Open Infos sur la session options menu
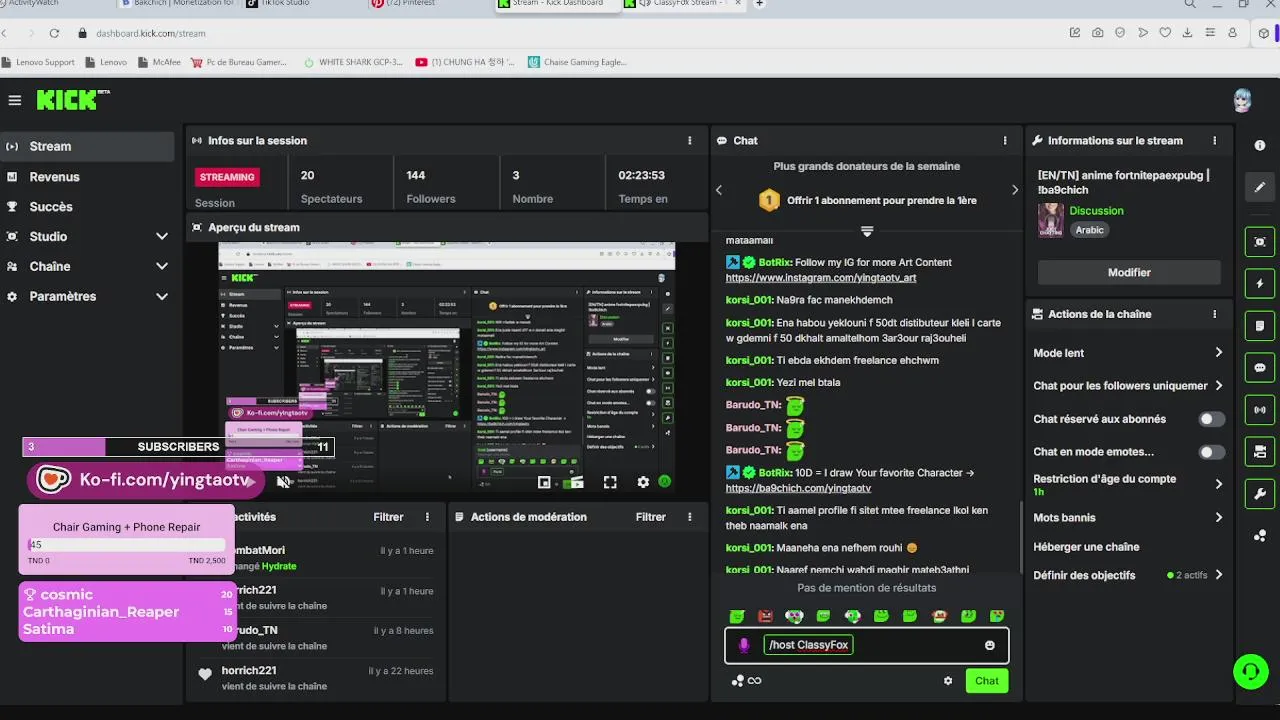The width and height of the screenshot is (1280, 720). coord(689,141)
